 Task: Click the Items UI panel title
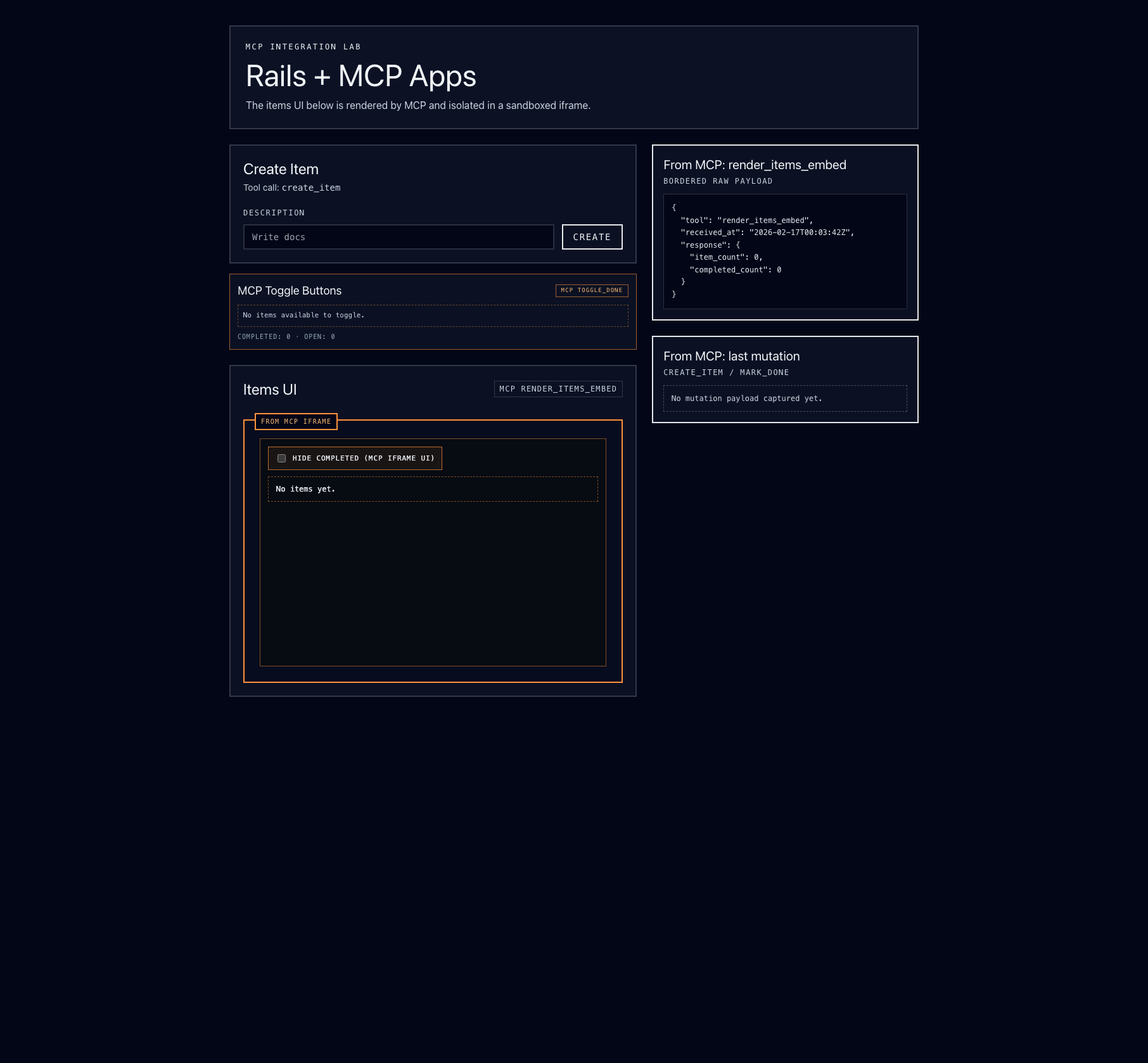click(x=270, y=390)
